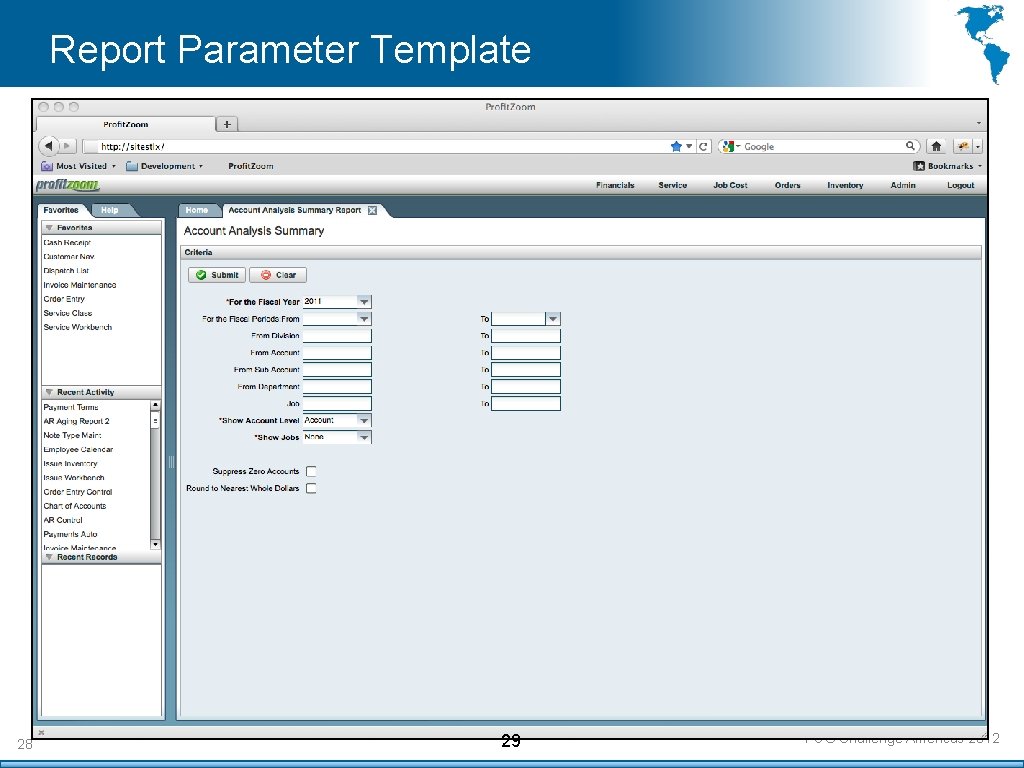Image resolution: width=1024 pixels, height=768 pixels.
Task: Close the Account Analysis Summary Report tab
Action: point(372,210)
